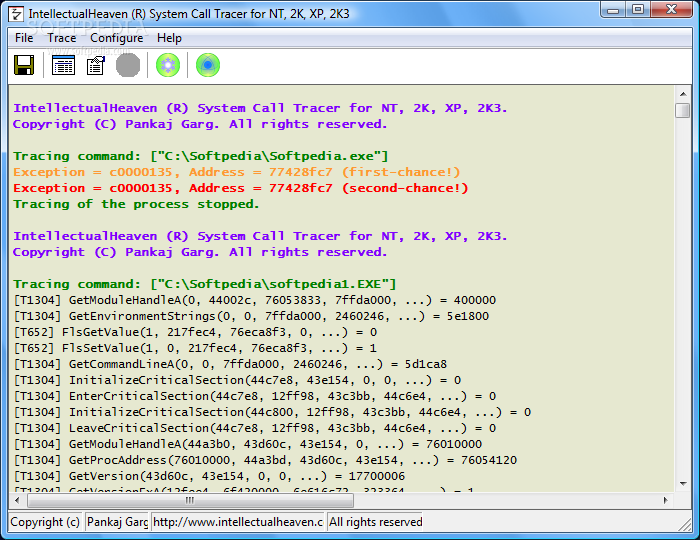
Task: Click GetModuleHandleA line returning 400000
Action: 254,300
